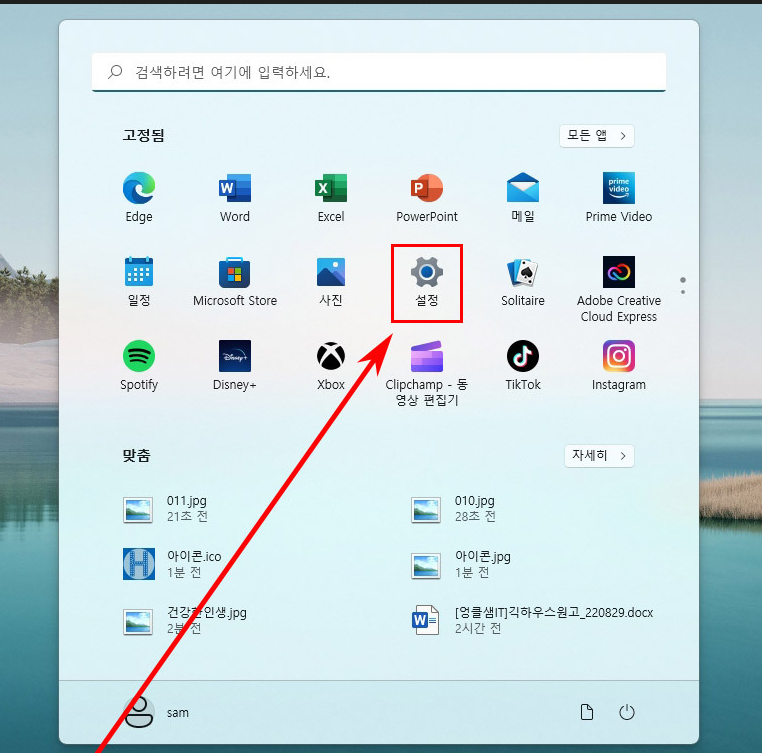Click the power button icon
Image resolution: width=762 pixels, height=753 pixels.
coord(627,712)
